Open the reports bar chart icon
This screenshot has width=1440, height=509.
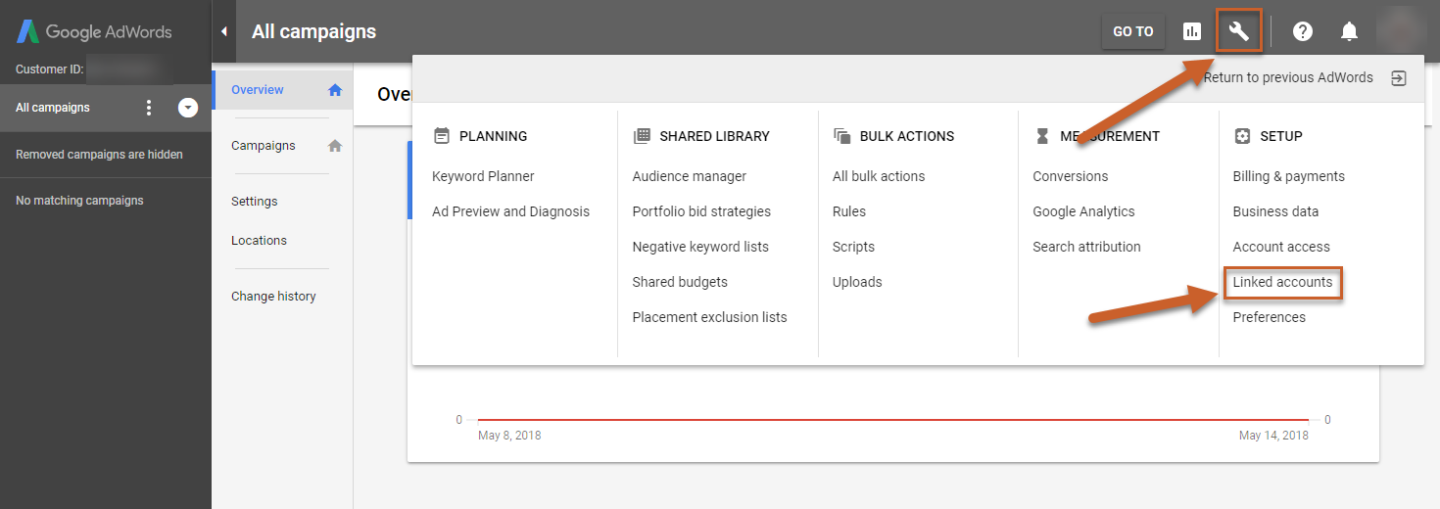point(1191,31)
